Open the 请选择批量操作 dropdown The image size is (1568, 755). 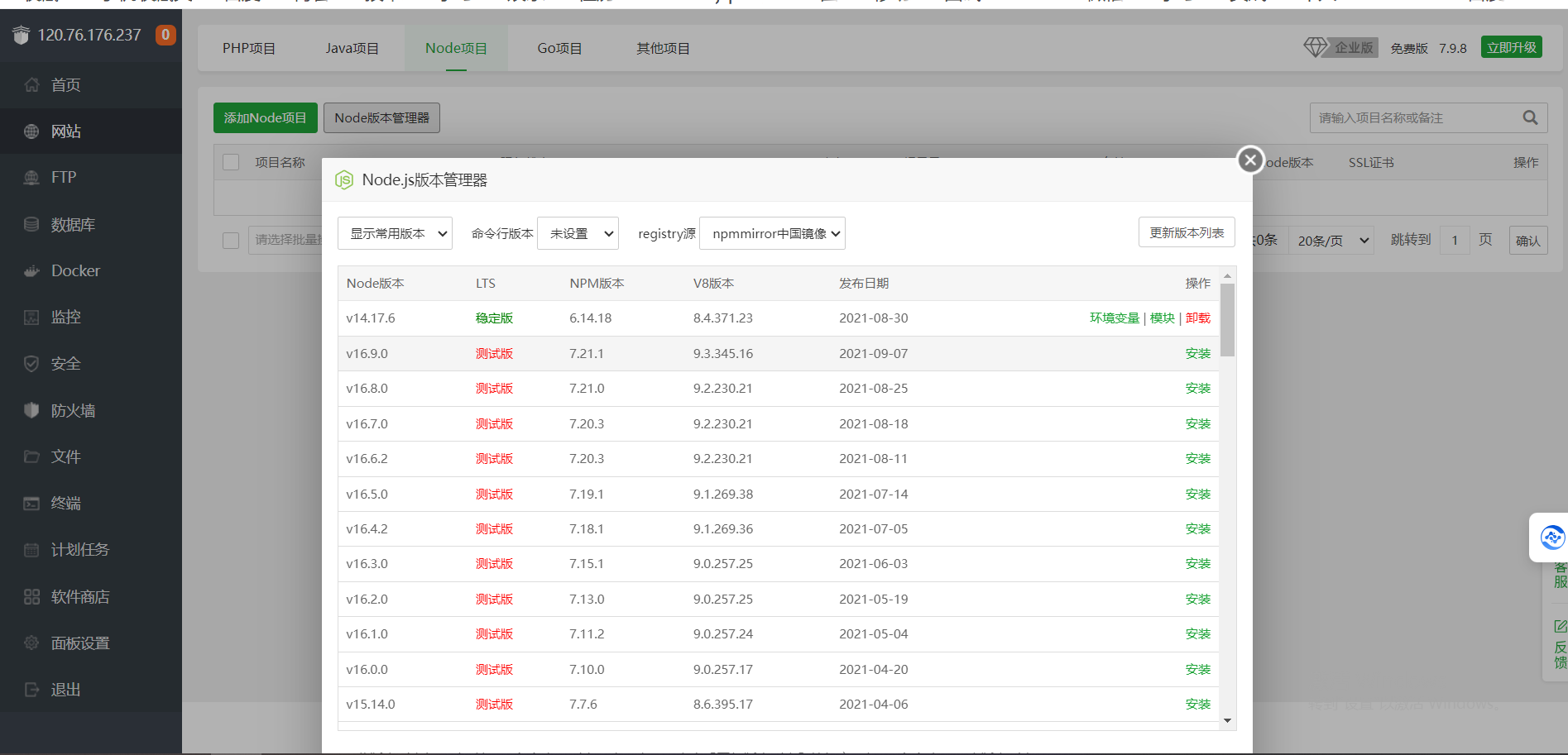[x=285, y=240]
